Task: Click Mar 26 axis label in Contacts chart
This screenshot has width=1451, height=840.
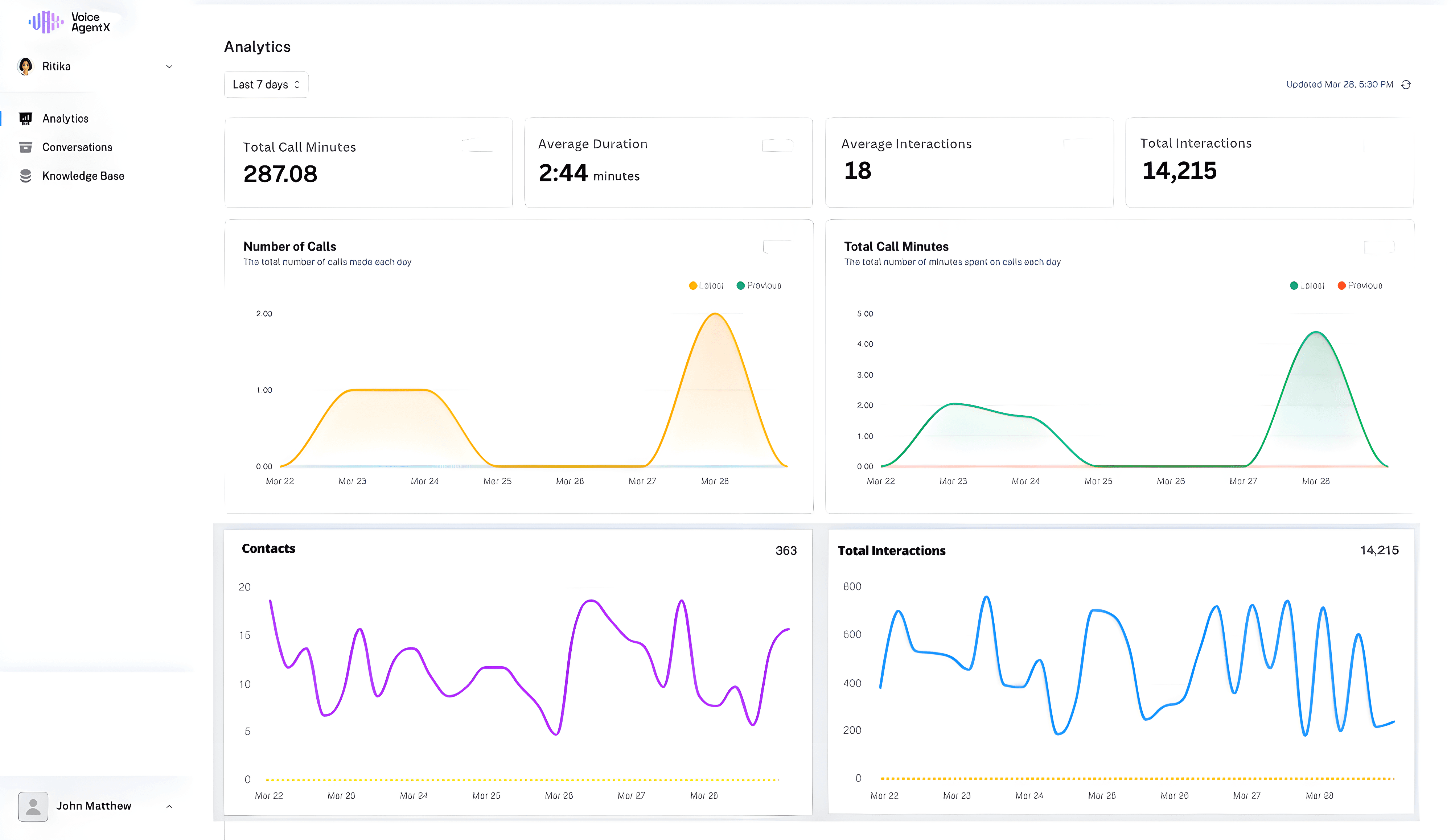Action: pyautogui.click(x=559, y=796)
